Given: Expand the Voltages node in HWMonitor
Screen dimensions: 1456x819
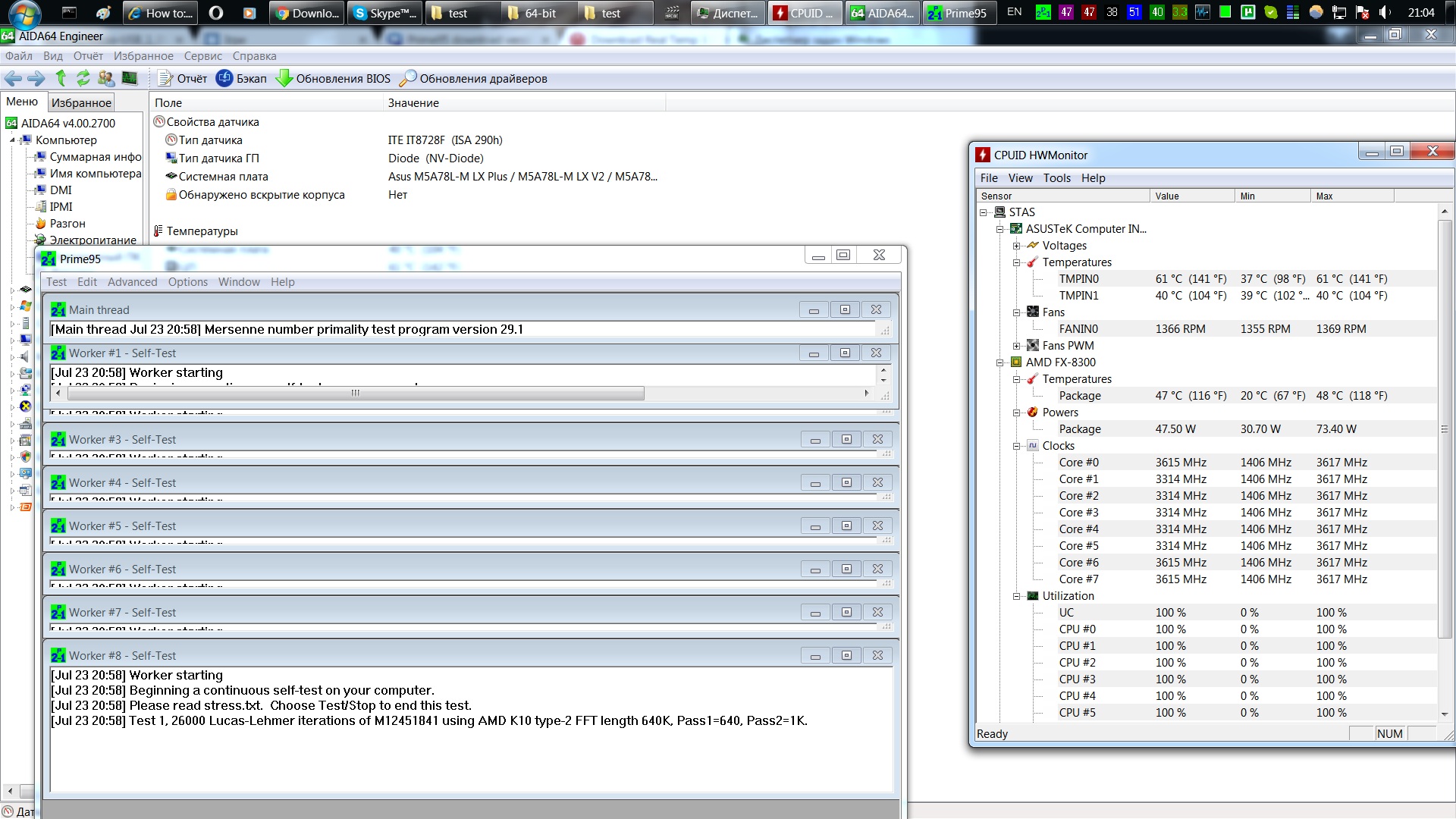Looking at the screenshot, I should point(1017,246).
